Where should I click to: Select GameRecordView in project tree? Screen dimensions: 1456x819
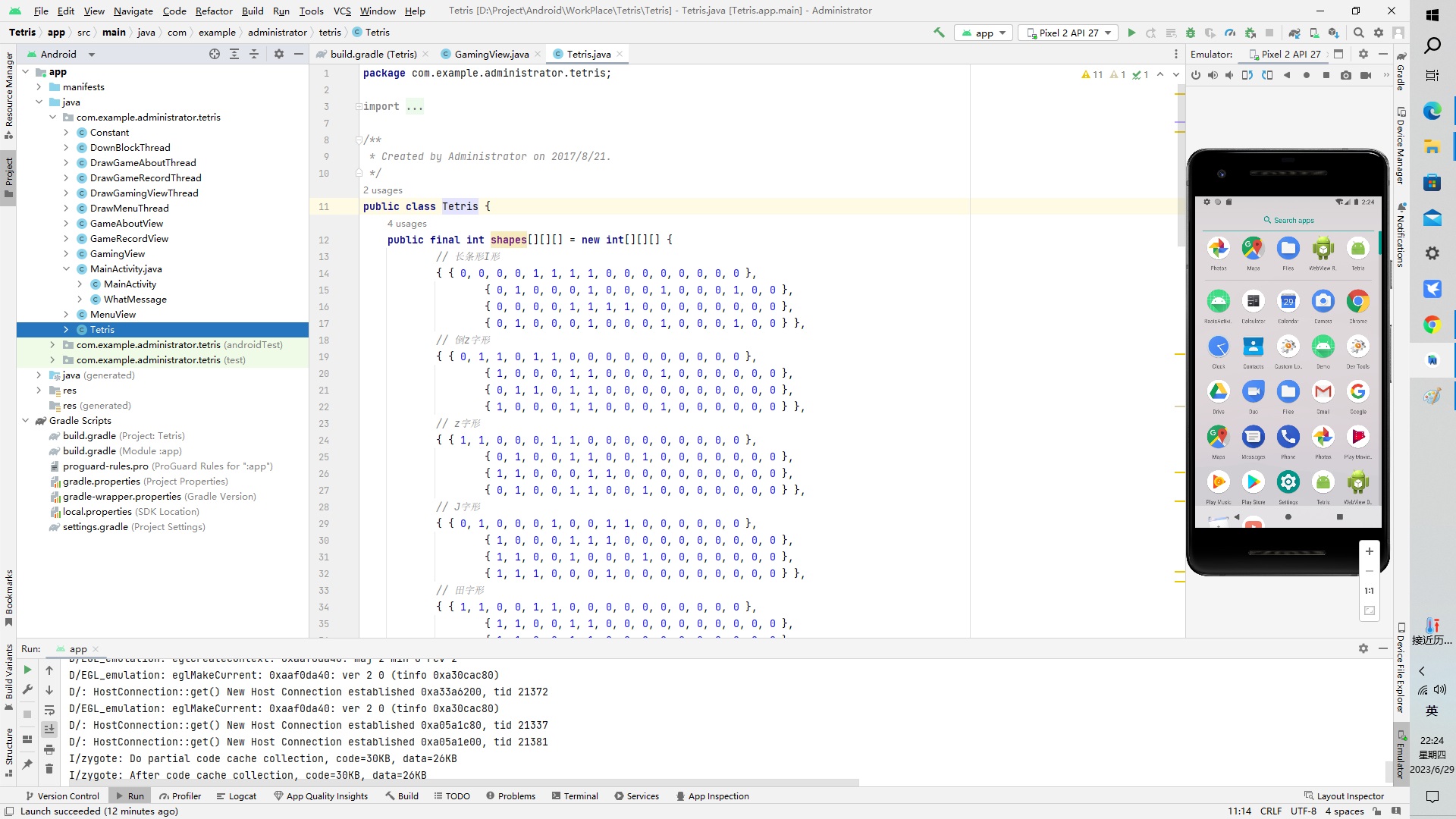click(x=129, y=239)
